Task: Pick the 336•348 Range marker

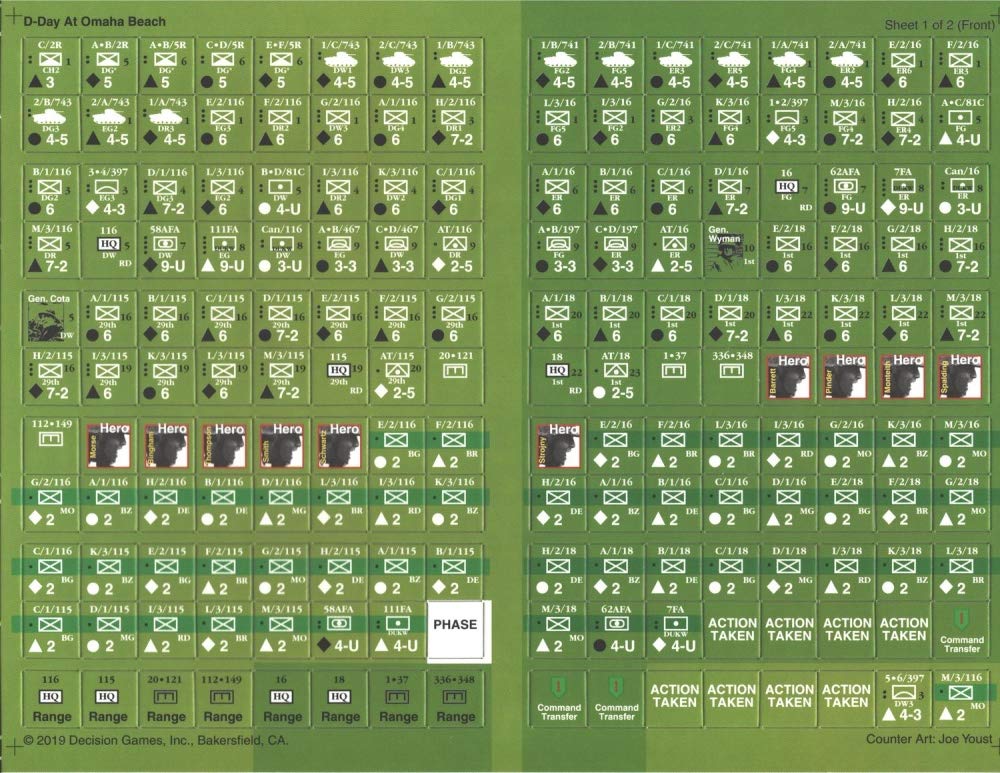Action: (x=455, y=698)
